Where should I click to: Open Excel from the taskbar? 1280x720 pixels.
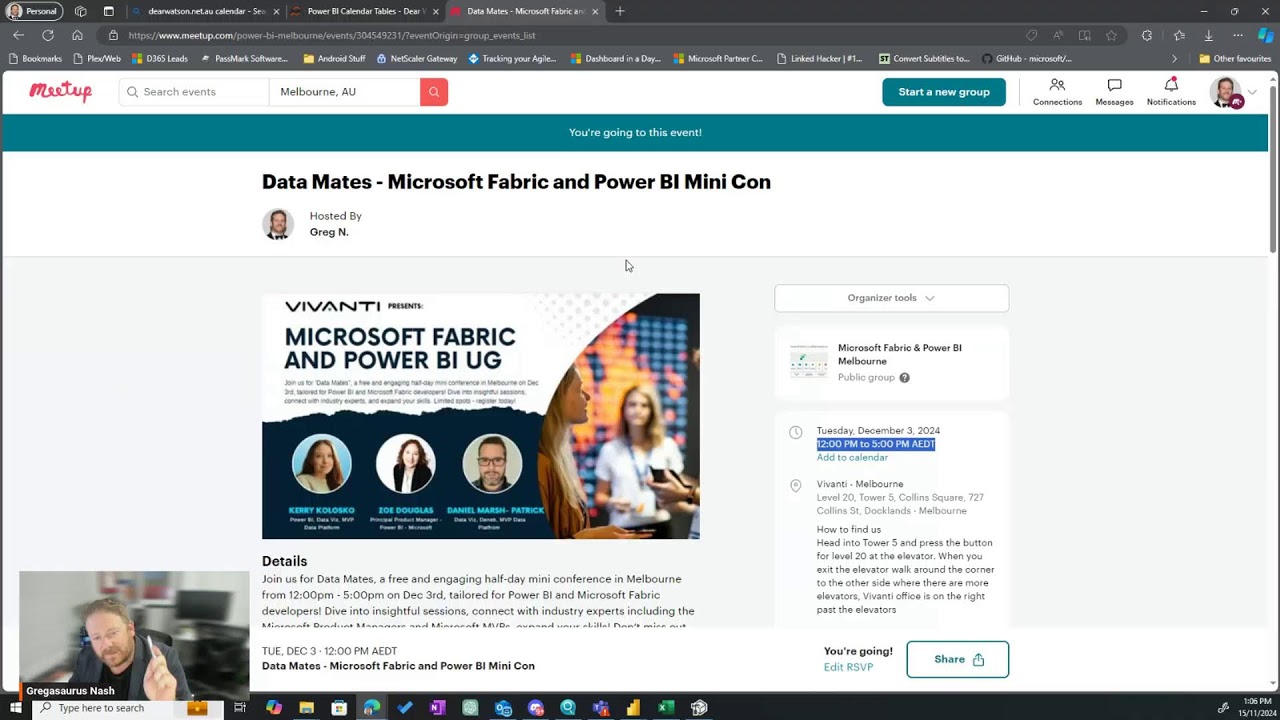coord(666,708)
